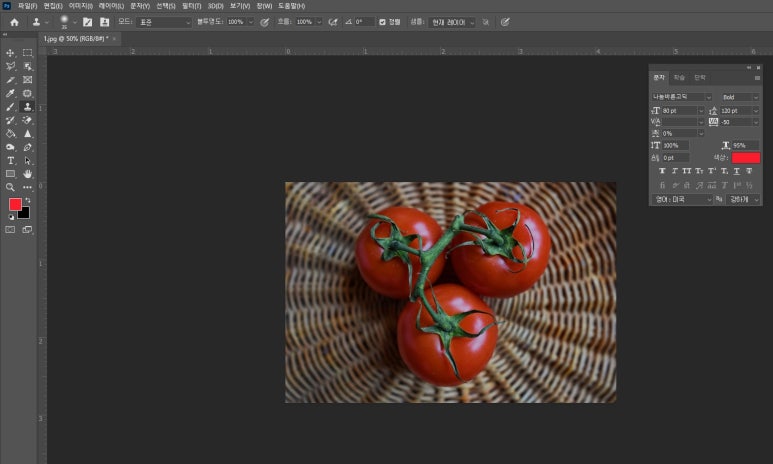Go to the Home screen icon

click(x=14, y=22)
